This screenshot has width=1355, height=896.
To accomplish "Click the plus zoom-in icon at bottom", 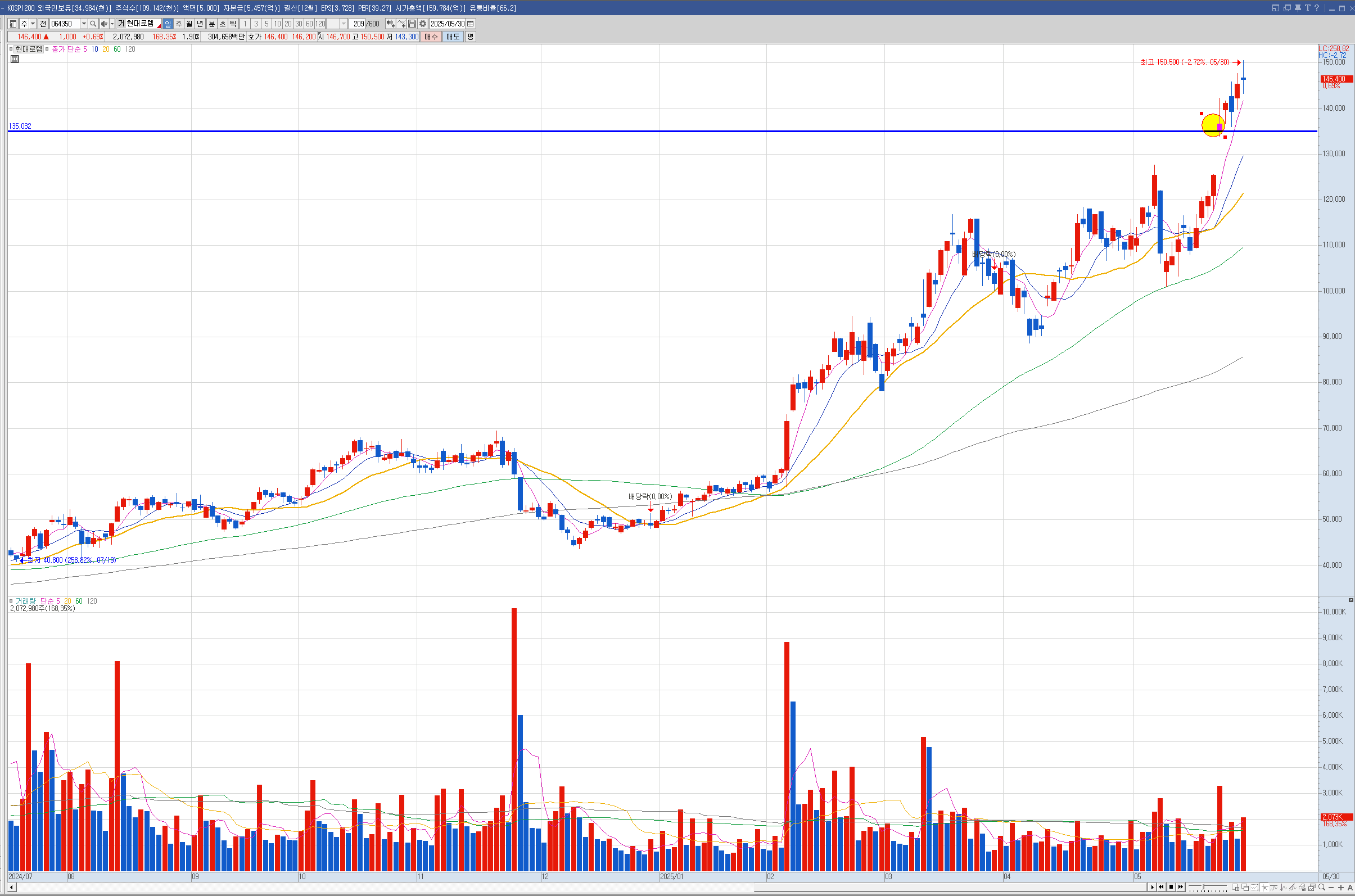I will 1340,888.
